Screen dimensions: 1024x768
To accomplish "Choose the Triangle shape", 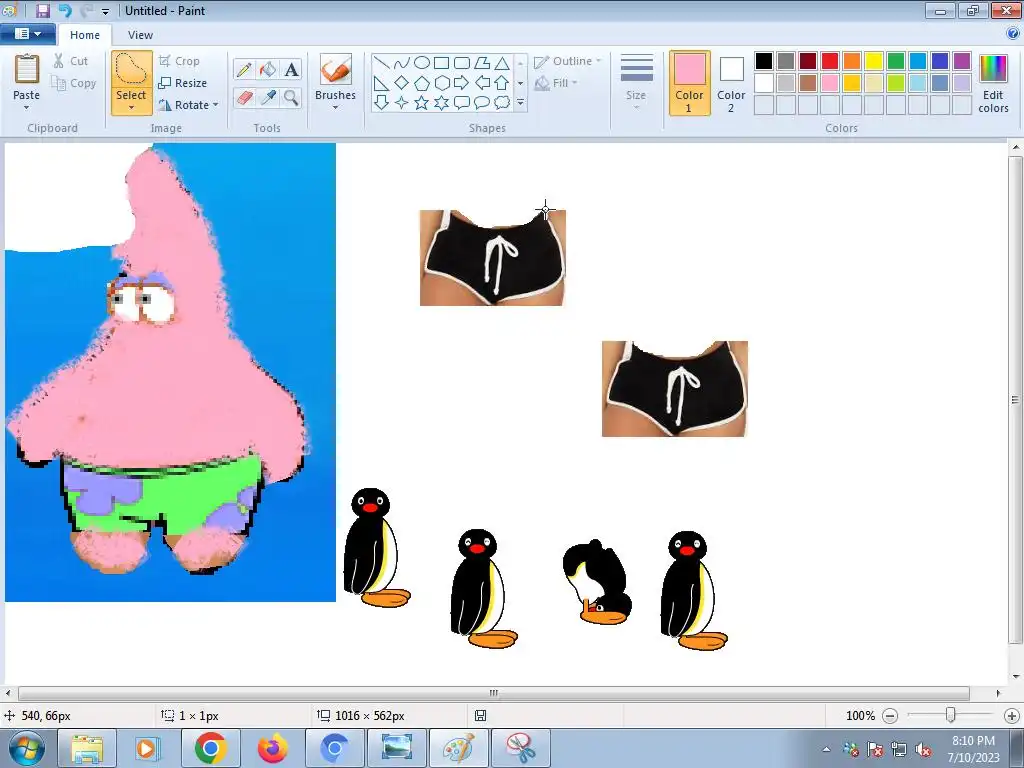I will (x=502, y=63).
